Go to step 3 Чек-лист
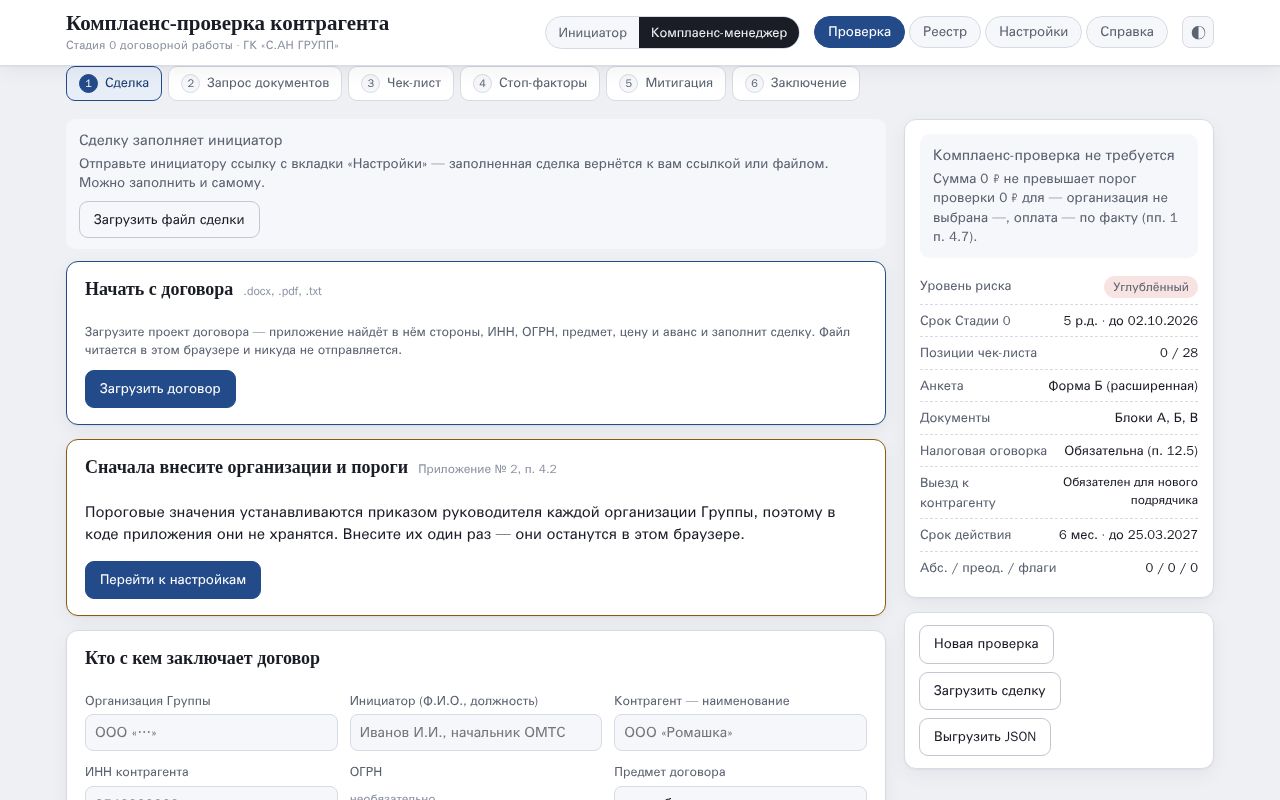This screenshot has height=800, width=1280. [x=401, y=83]
